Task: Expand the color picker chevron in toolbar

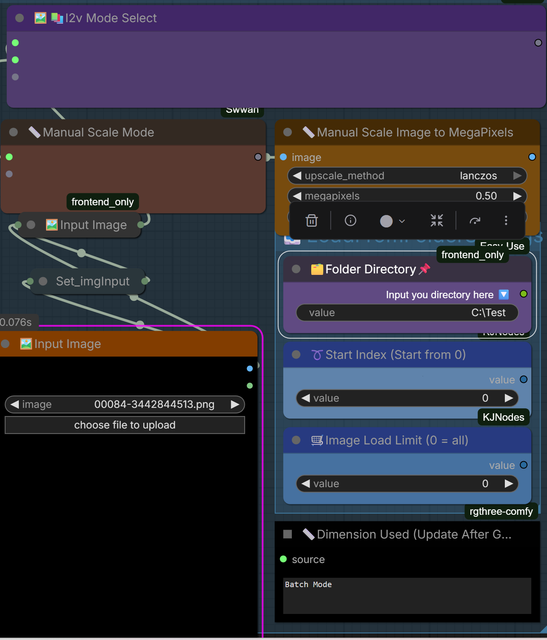Action: click(402, 221)
